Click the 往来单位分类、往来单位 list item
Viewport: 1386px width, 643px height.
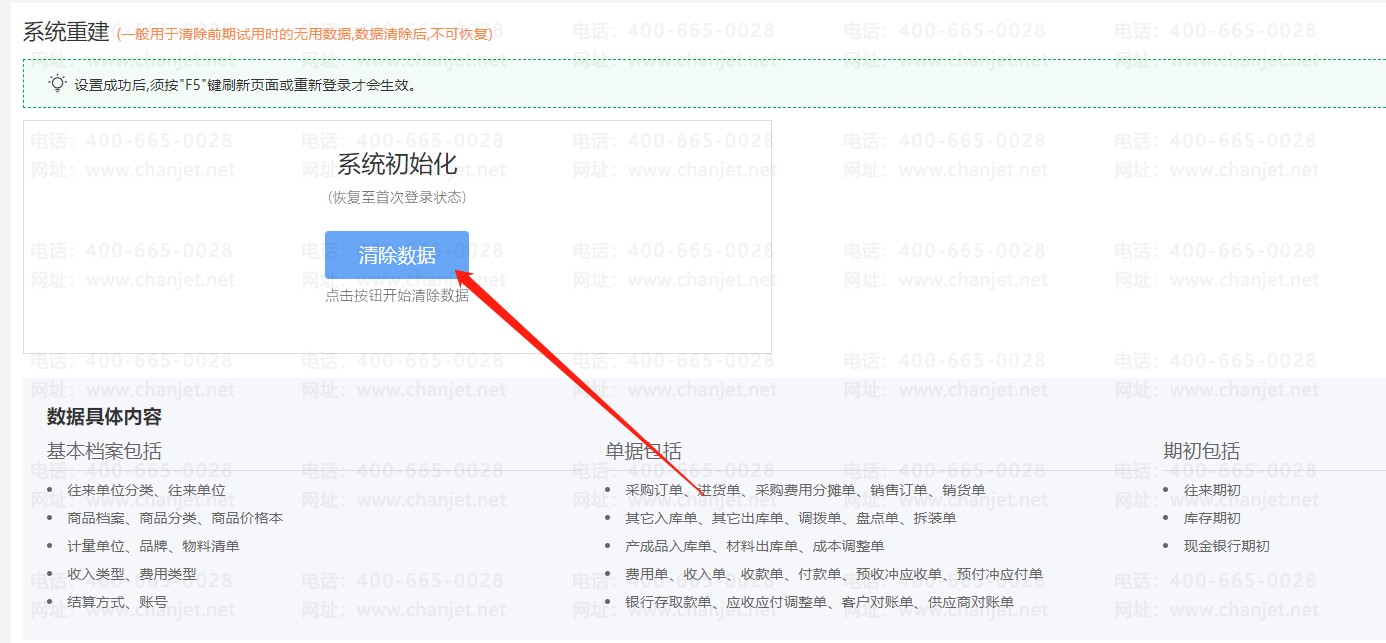pos(146,490)
